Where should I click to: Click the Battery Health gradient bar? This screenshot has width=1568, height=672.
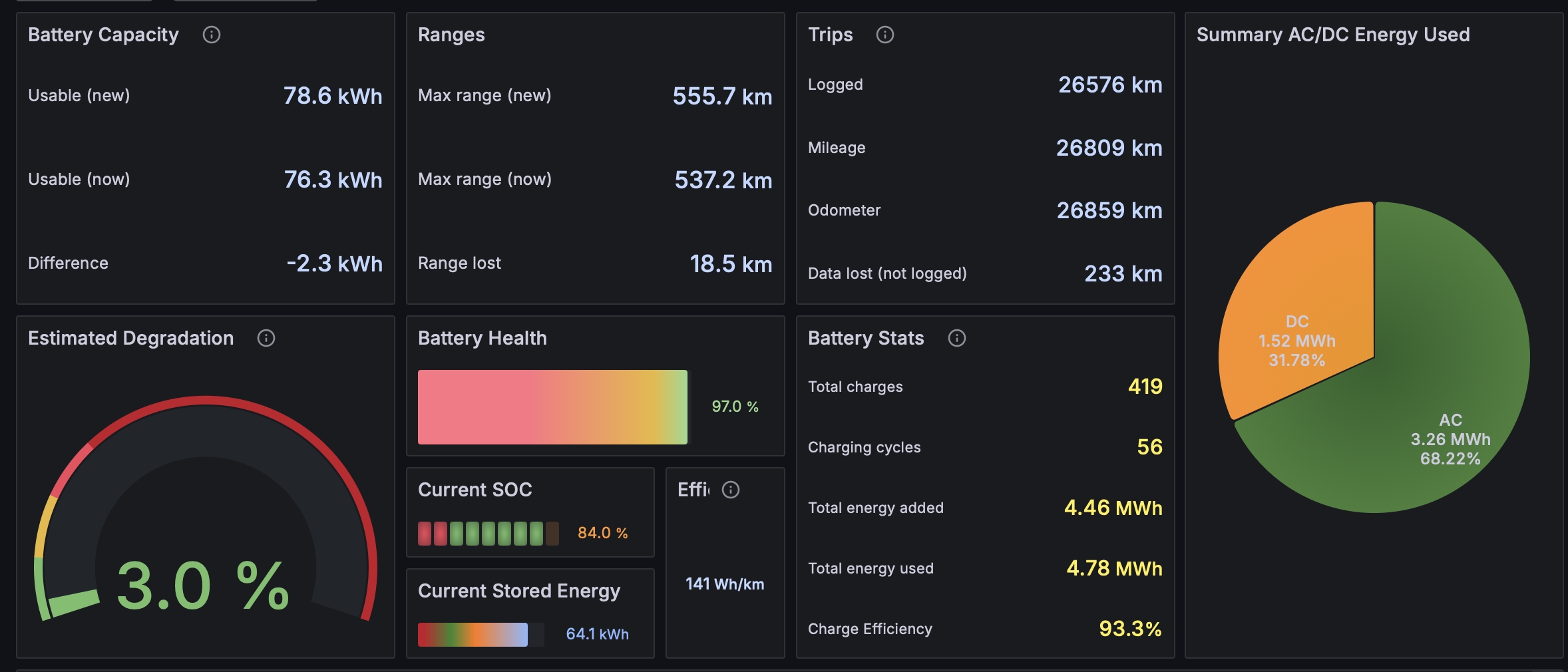(552, 407)
